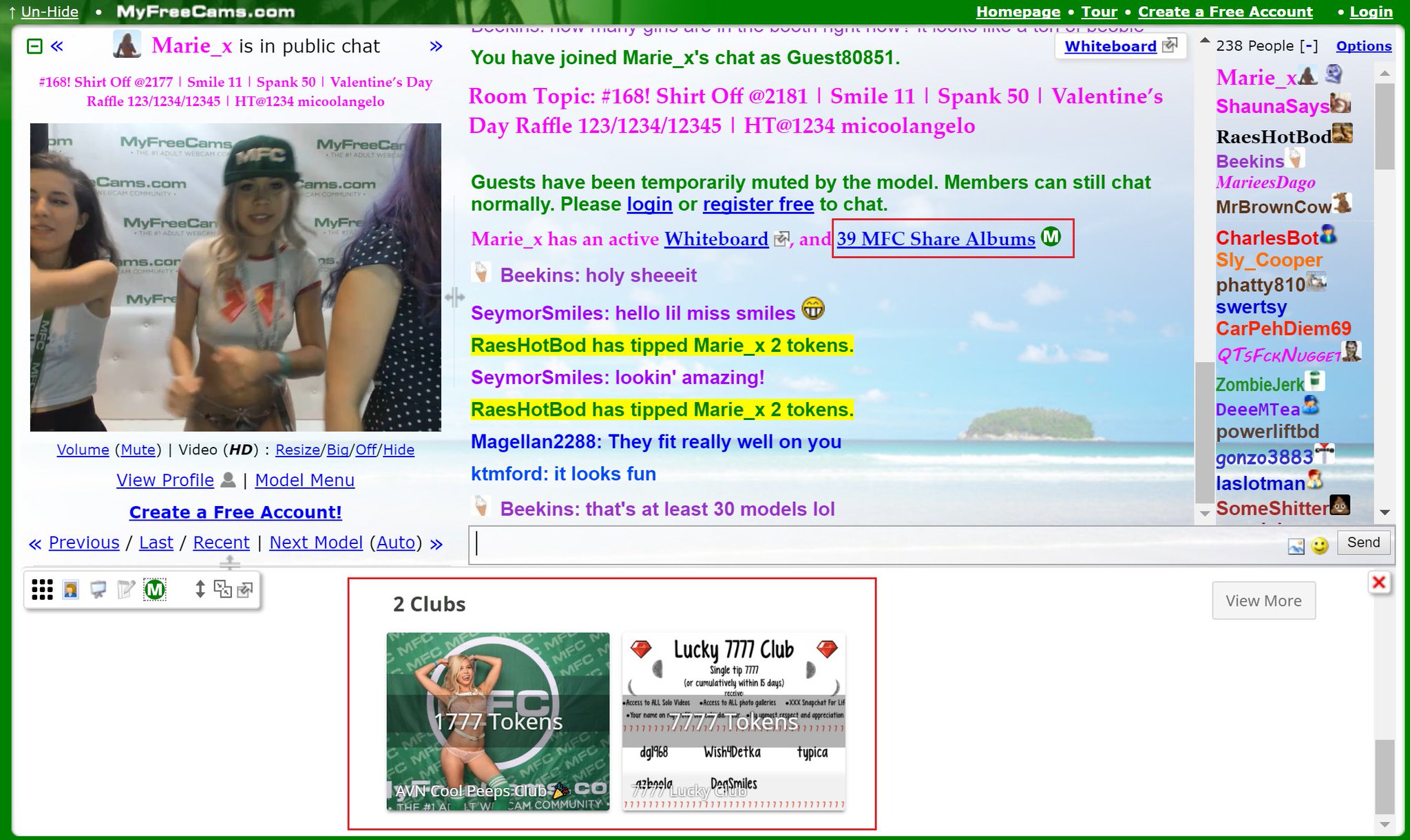This screenshot has width=1410, height=840.
Task: Open the notepad with pencil icon in the toolbar
Action: (125, 589)
